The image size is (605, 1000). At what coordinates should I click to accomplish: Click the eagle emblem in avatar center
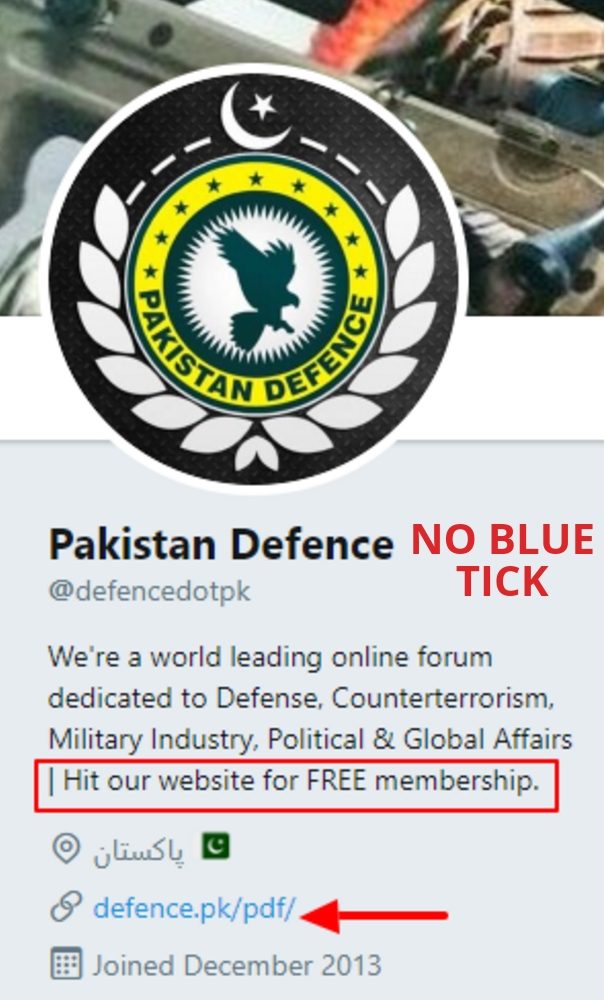[x=256, y=289]
